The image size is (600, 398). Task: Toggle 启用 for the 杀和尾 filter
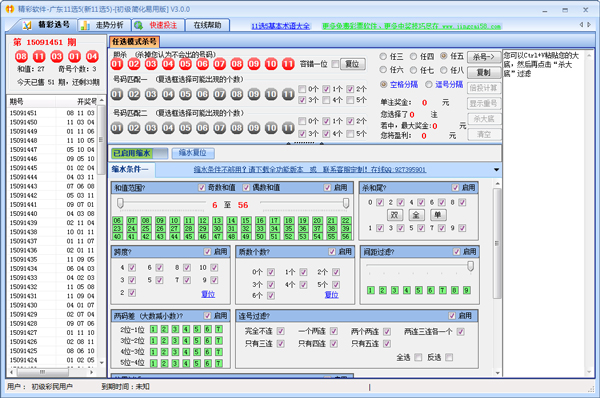[455, 188]
